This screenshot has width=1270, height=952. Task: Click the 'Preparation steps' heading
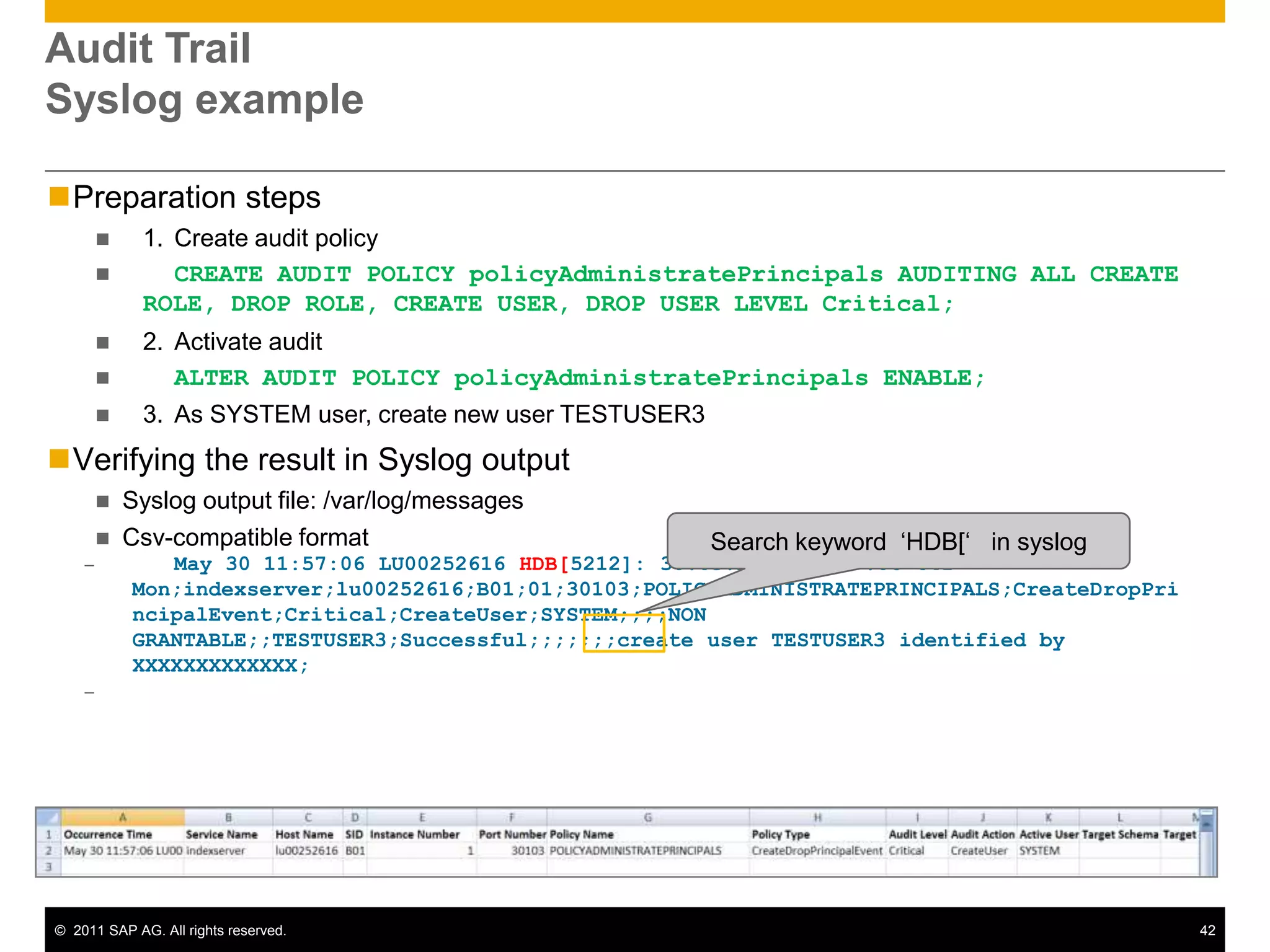(x=197, y=198)
